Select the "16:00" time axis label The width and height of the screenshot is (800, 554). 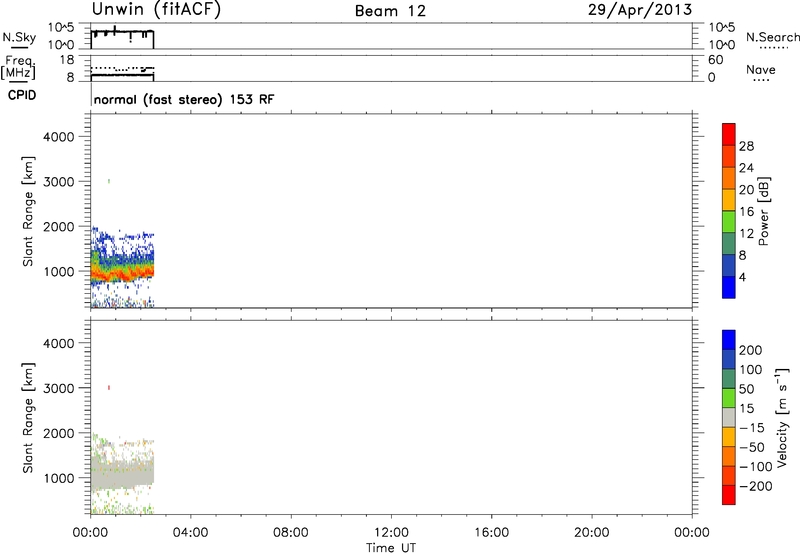pos(491,533)
